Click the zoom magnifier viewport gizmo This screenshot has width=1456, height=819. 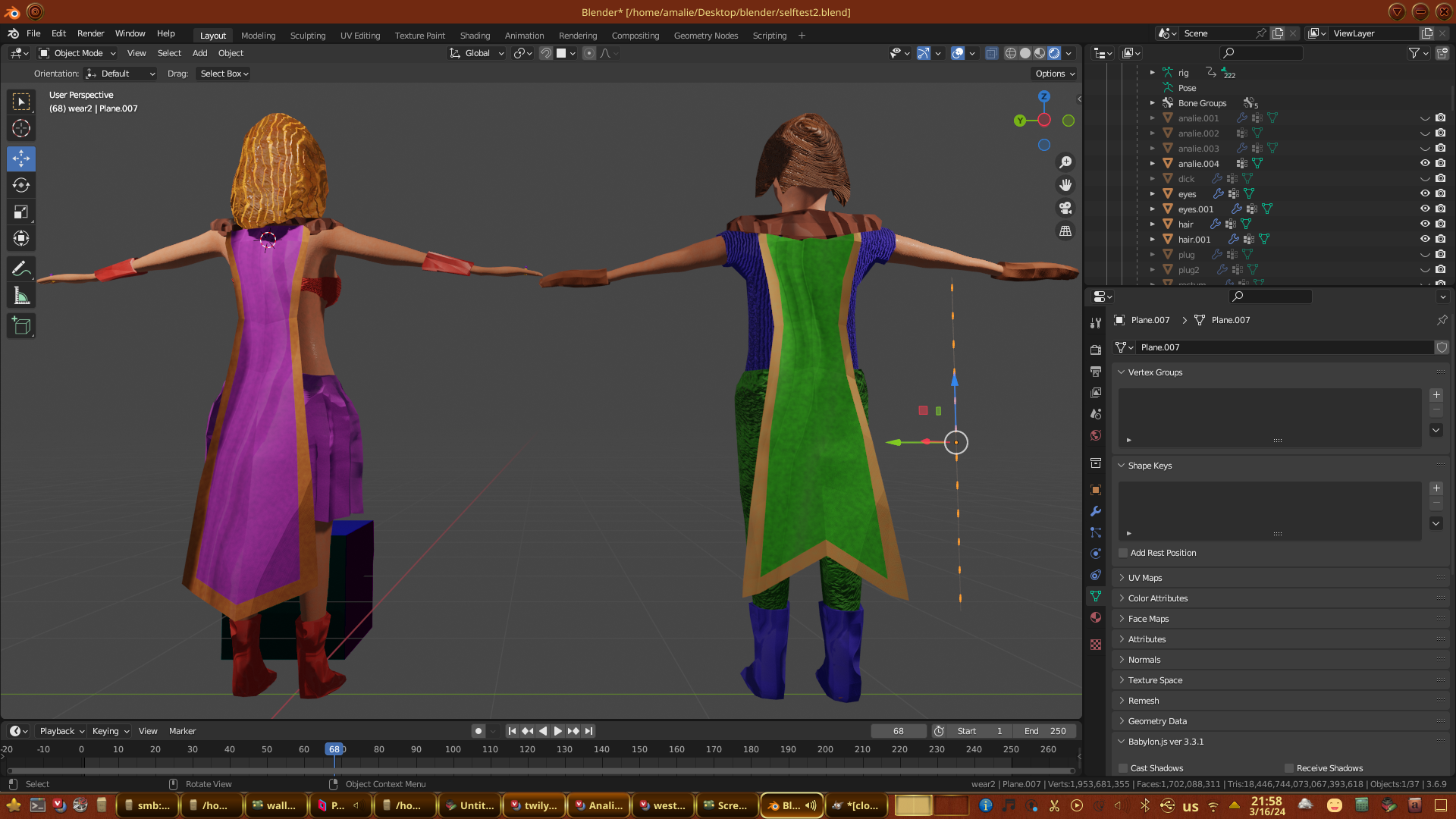coord(1065,162)
